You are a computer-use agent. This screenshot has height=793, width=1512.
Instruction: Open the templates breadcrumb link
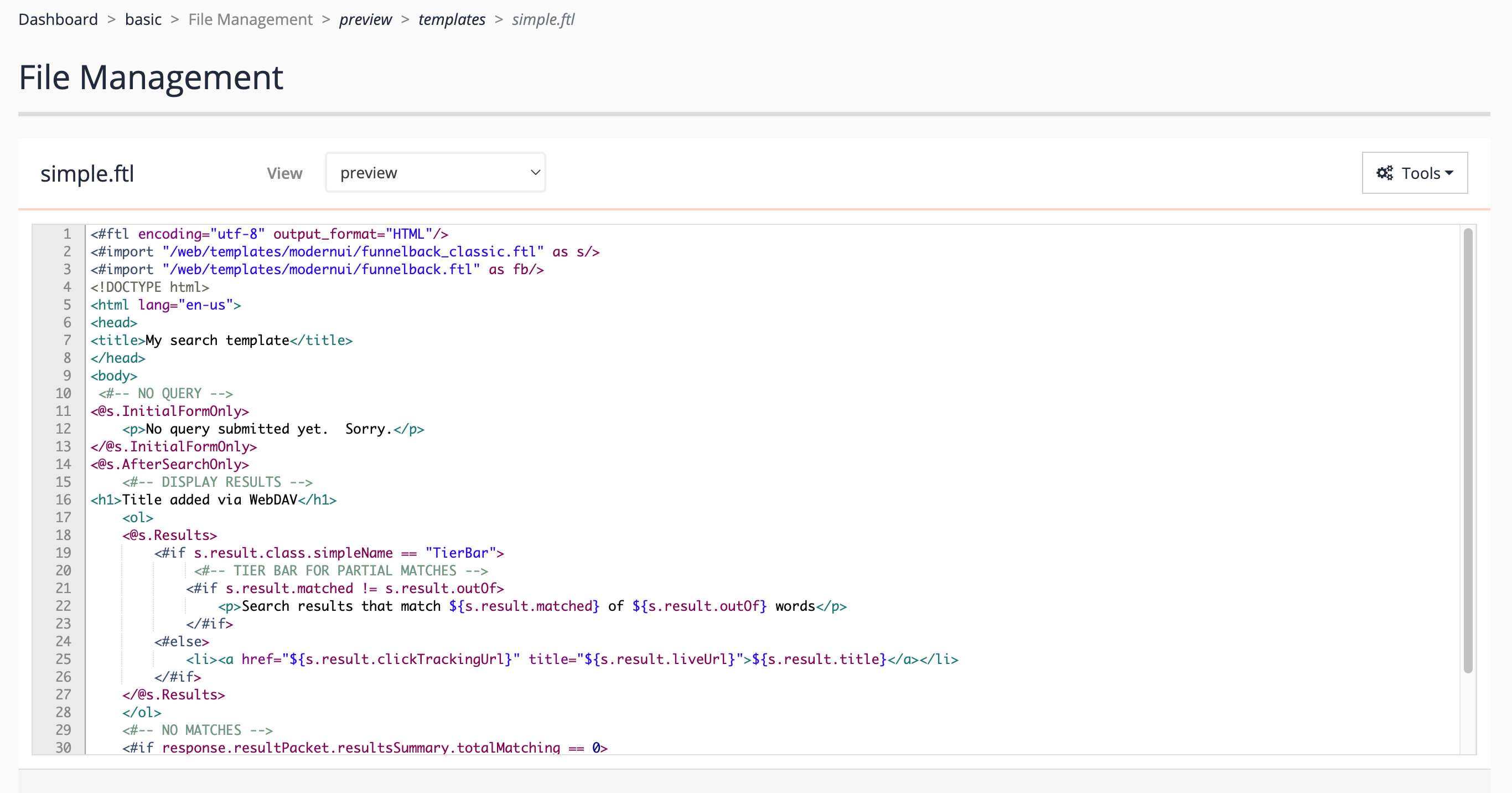point(452,19)
